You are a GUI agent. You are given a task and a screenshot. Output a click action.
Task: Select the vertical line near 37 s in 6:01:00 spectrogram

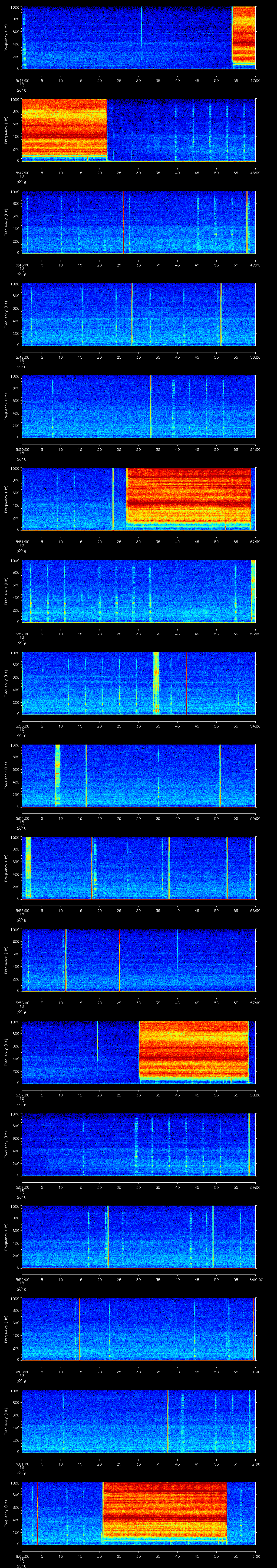(x=167, y=1421)
